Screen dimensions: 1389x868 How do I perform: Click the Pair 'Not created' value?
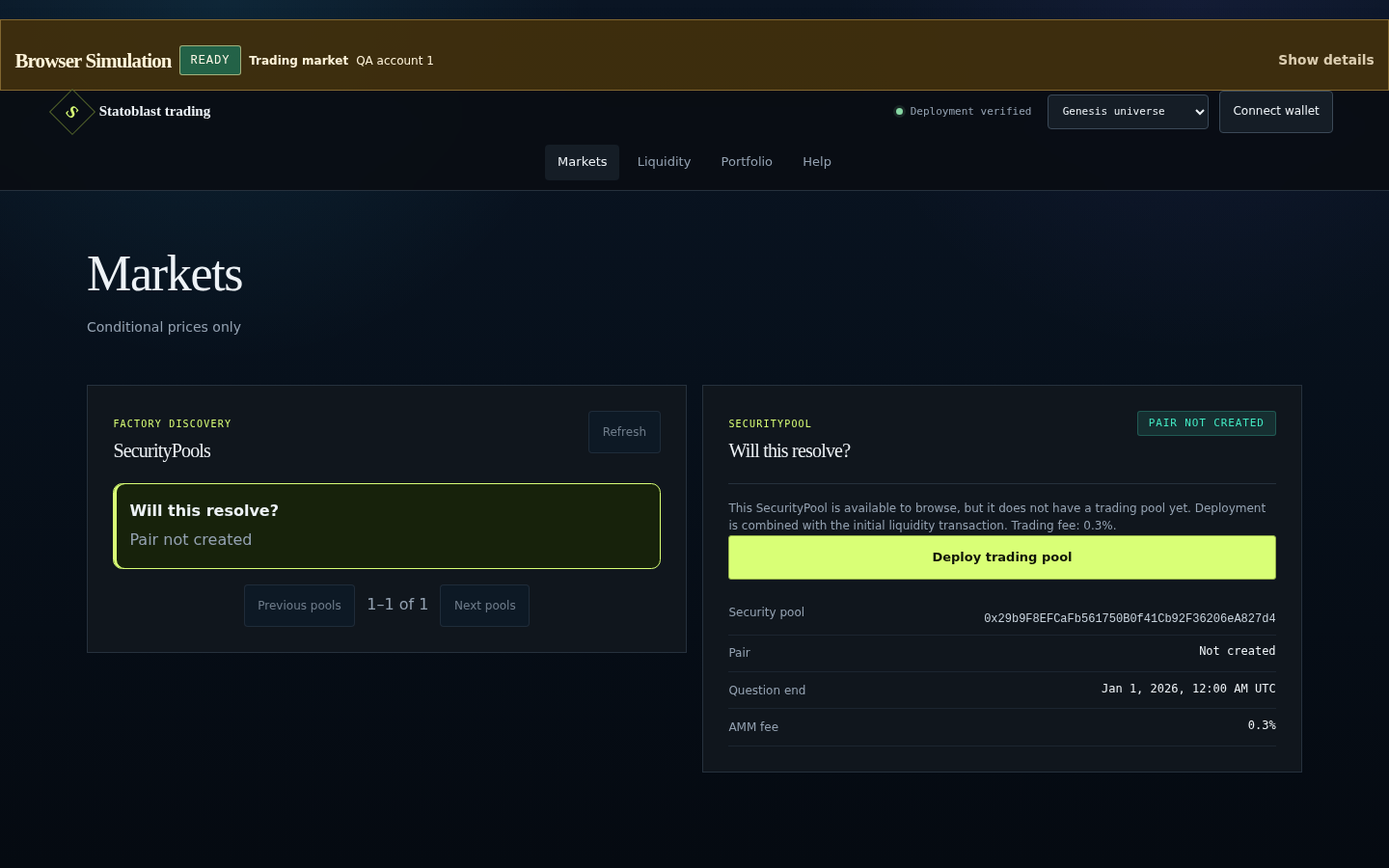point(1237,651)
